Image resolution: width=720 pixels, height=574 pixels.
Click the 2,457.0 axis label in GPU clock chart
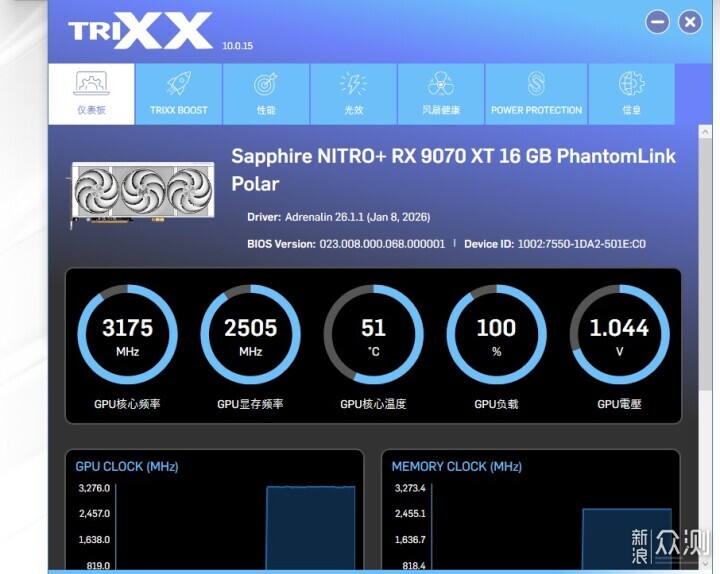point(94,514)
